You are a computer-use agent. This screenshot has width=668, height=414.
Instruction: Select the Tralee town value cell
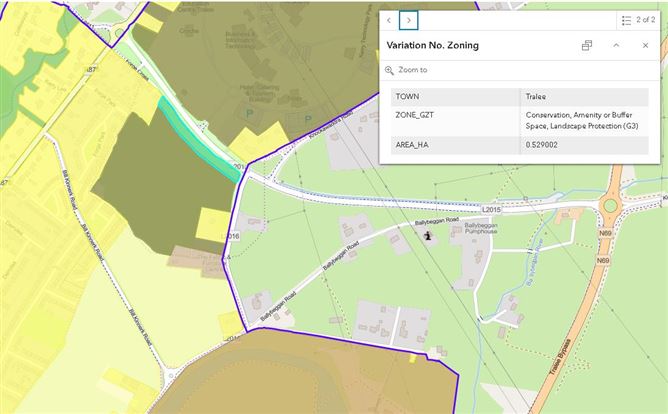pos(584,97)
